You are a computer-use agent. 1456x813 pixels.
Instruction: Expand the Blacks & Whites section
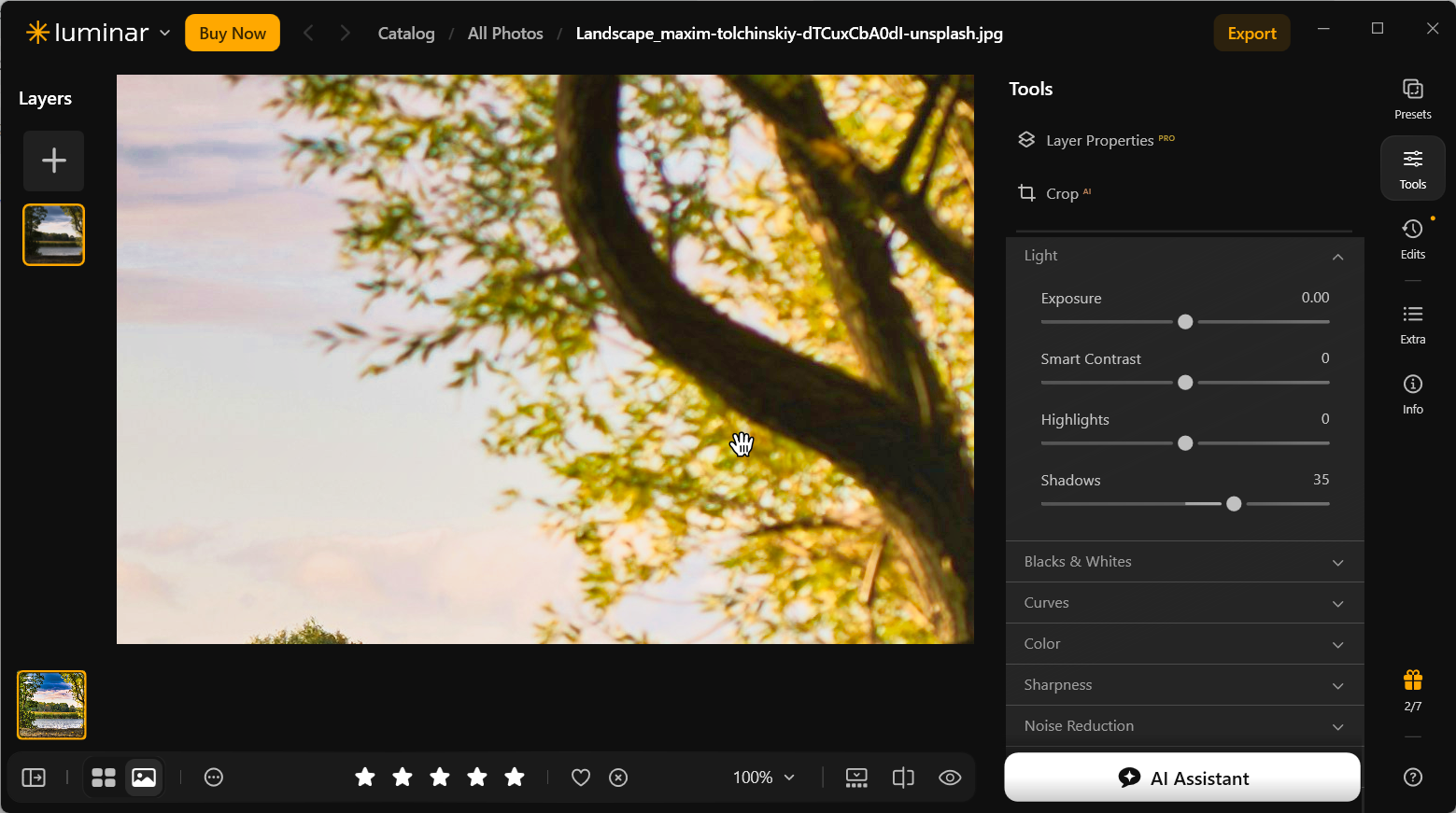click(1184, 562)
